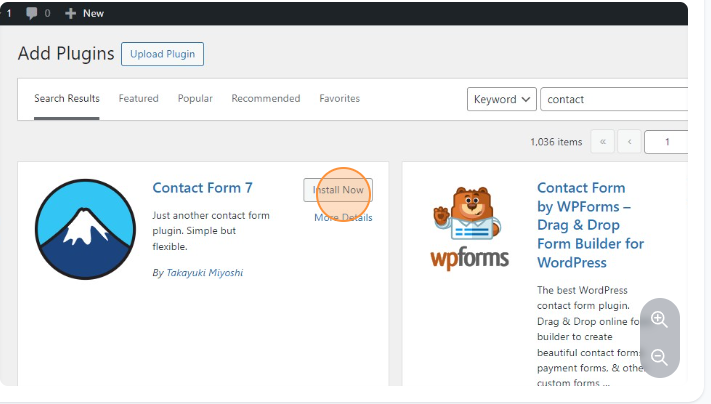Open the Recommended plugins tab
The width and height of the screenshot is (711, 404).
point(265,99)
